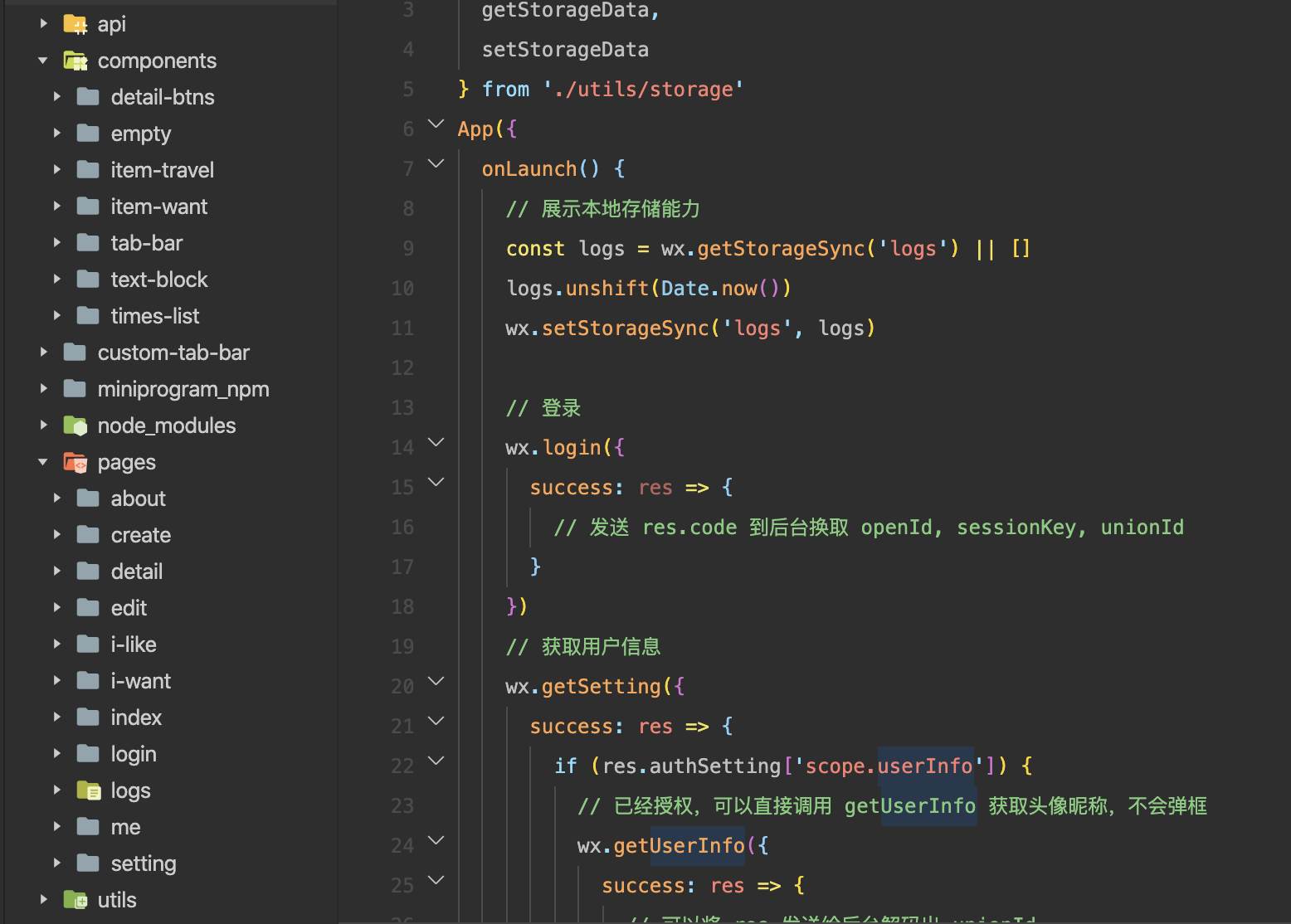This screenshot has width=1291, height=924.
Task: Select the i-want folder label
Action: pyautogui.click(x=141, y=681)
